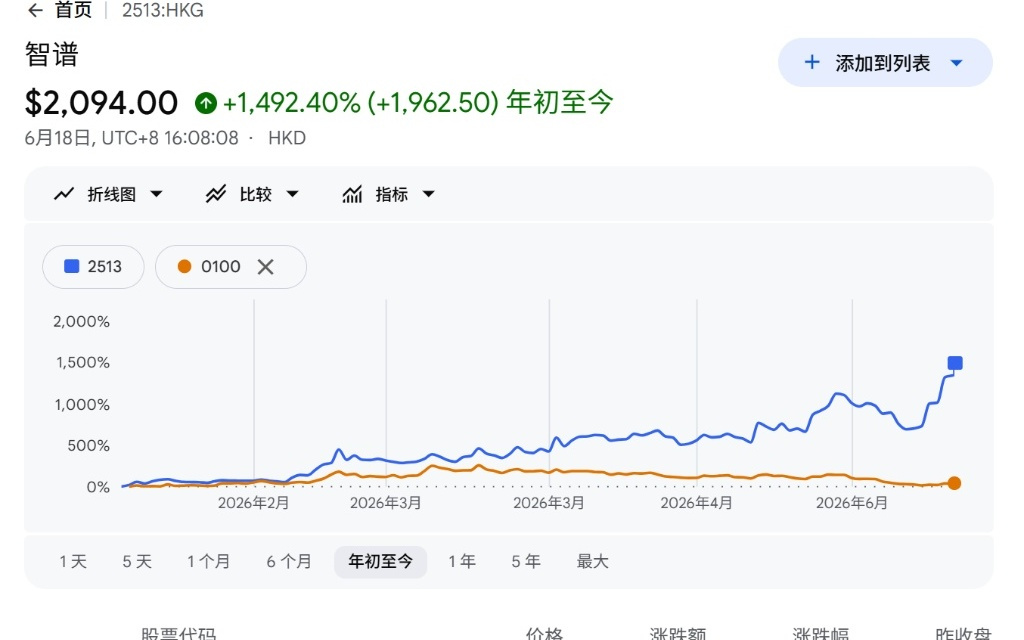Click the blue end marker on chart
This screenshot has height=640, width=1024.
pos(955,363)
